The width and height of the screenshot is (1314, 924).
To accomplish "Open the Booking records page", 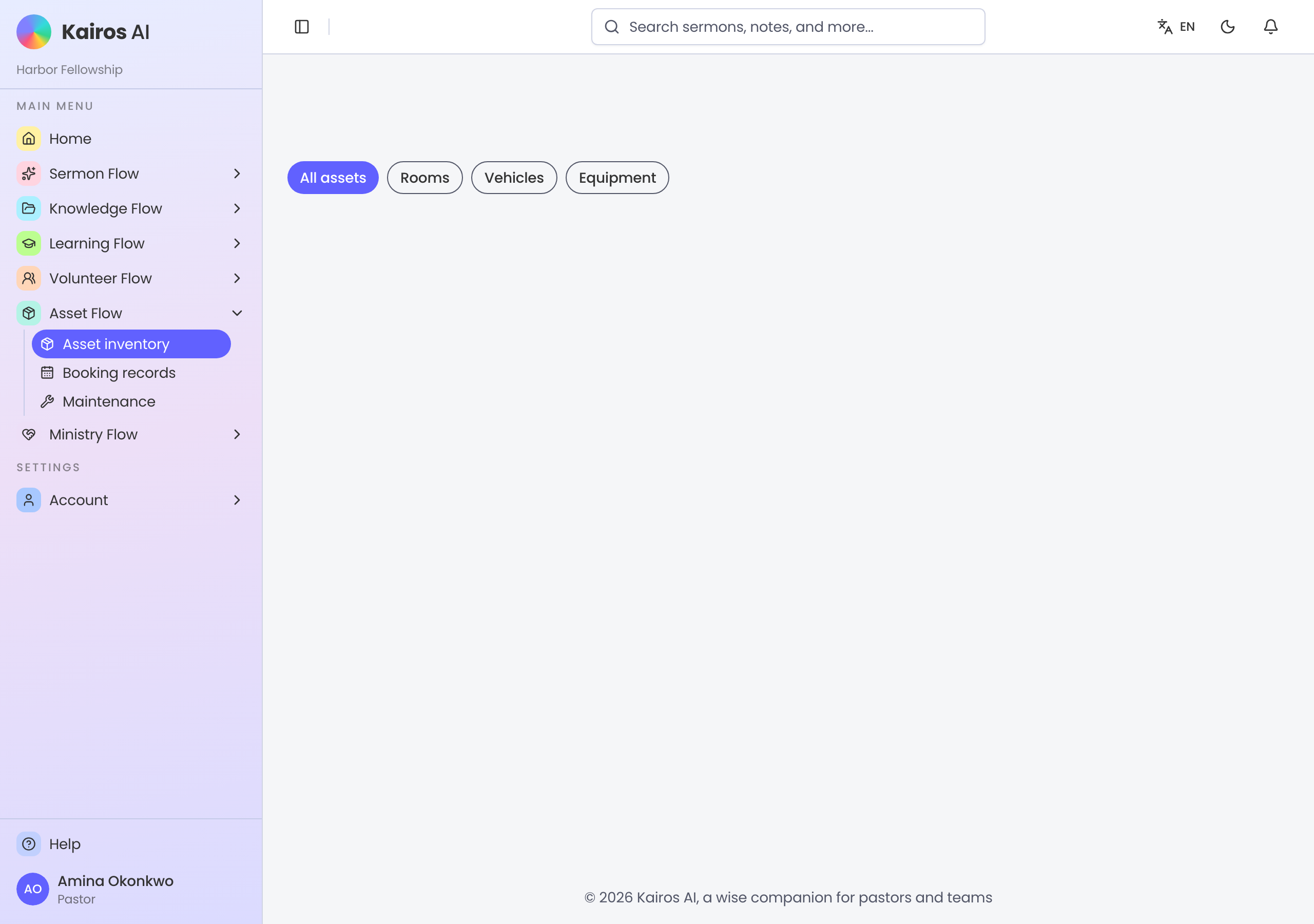I will (x=131, y=373).
